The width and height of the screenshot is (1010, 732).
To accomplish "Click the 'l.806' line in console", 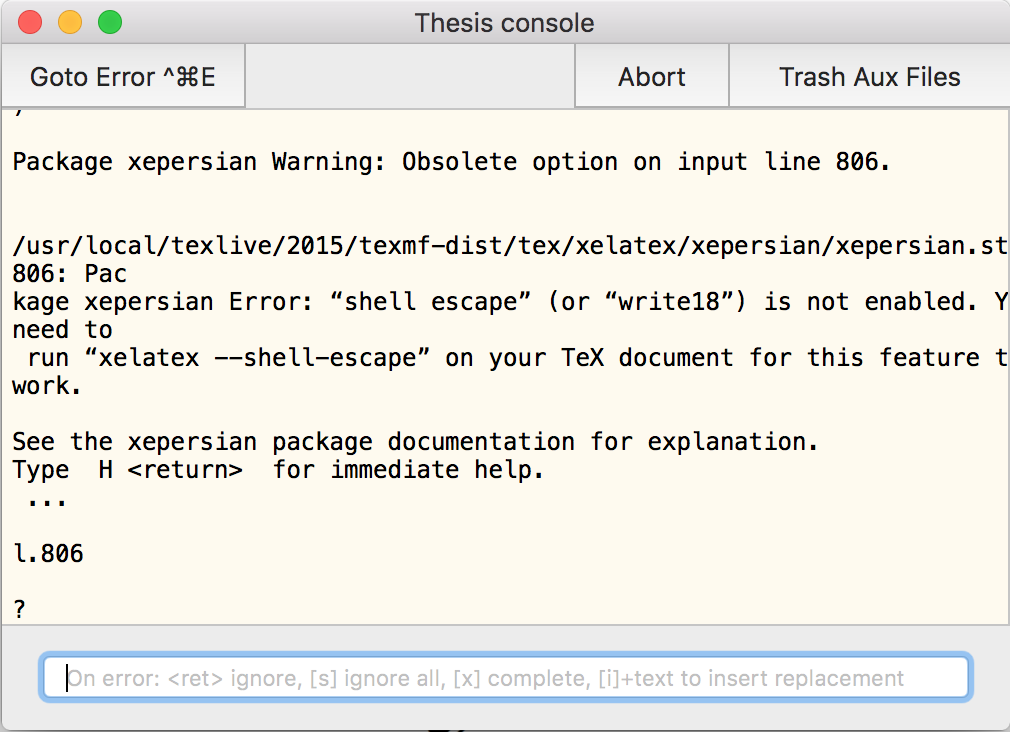I will [48, 553].
